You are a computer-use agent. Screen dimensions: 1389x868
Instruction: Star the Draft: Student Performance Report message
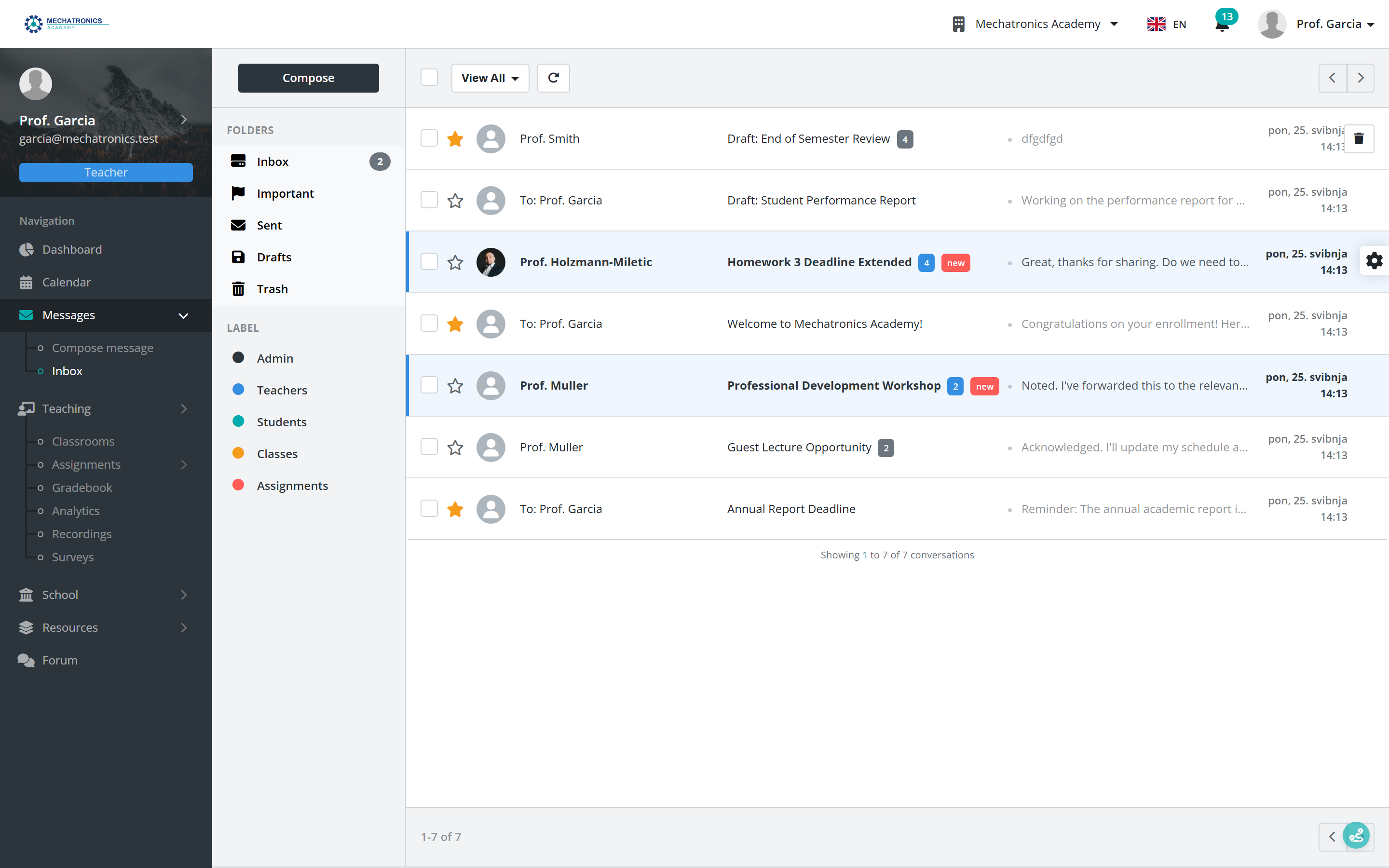click(455, 200)
